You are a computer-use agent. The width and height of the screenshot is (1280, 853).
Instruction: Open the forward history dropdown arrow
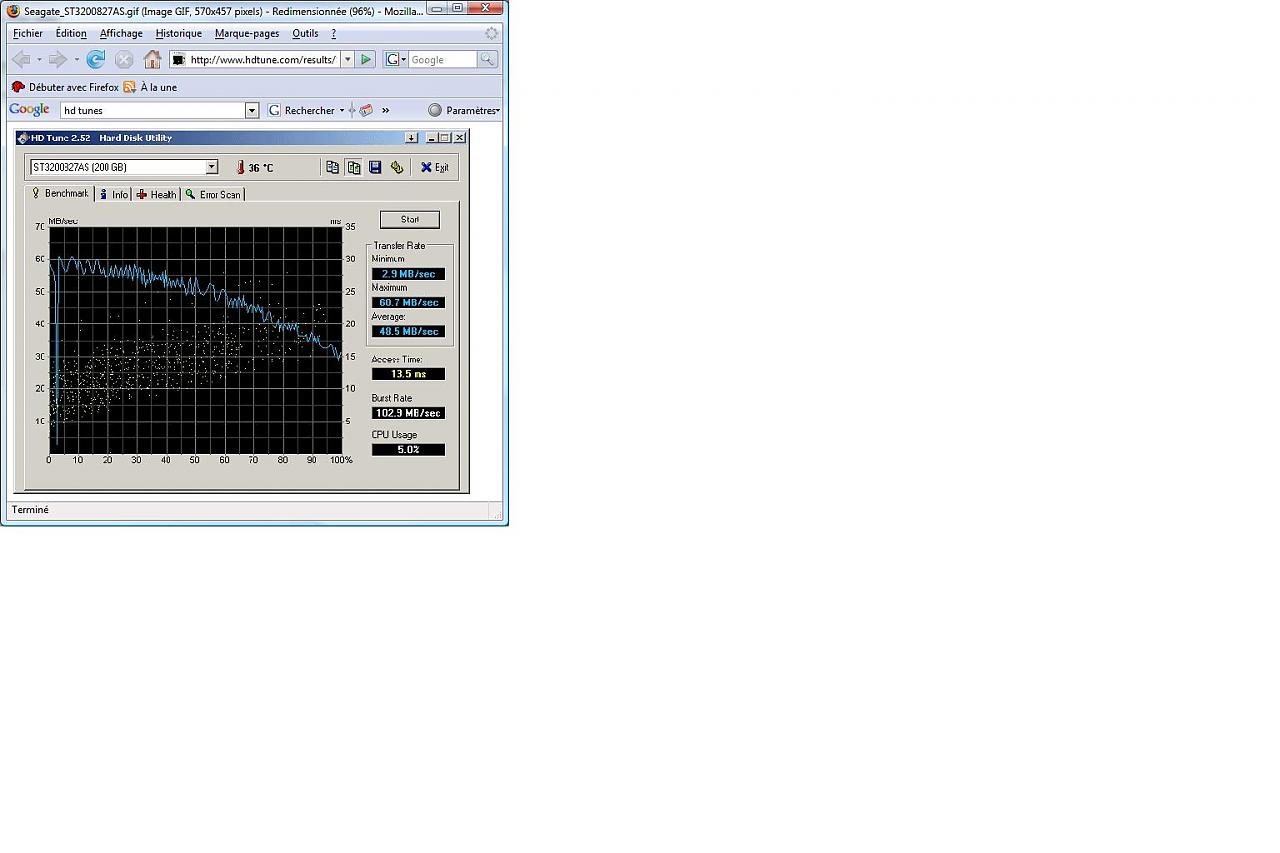point(76,60)
